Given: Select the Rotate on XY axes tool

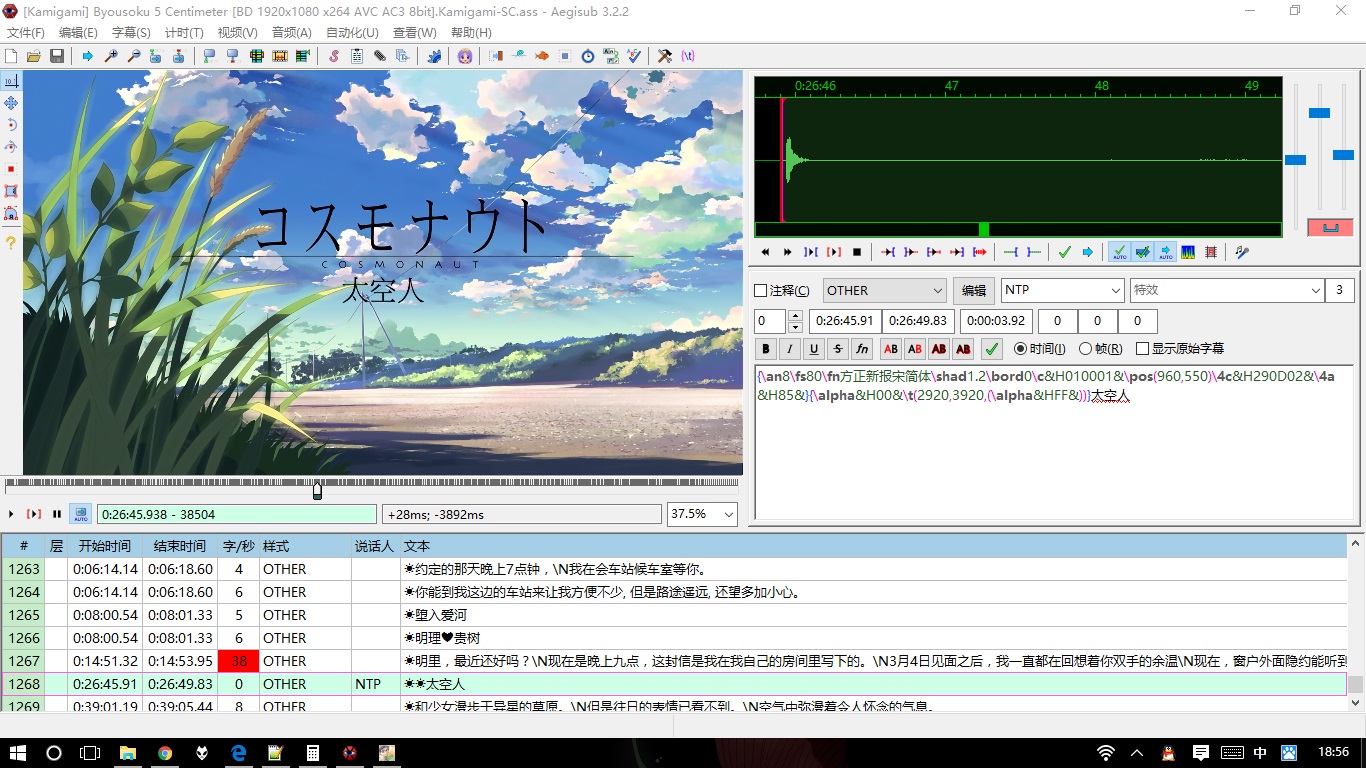Looking at the screenshot, I should (x=11, y=147).
